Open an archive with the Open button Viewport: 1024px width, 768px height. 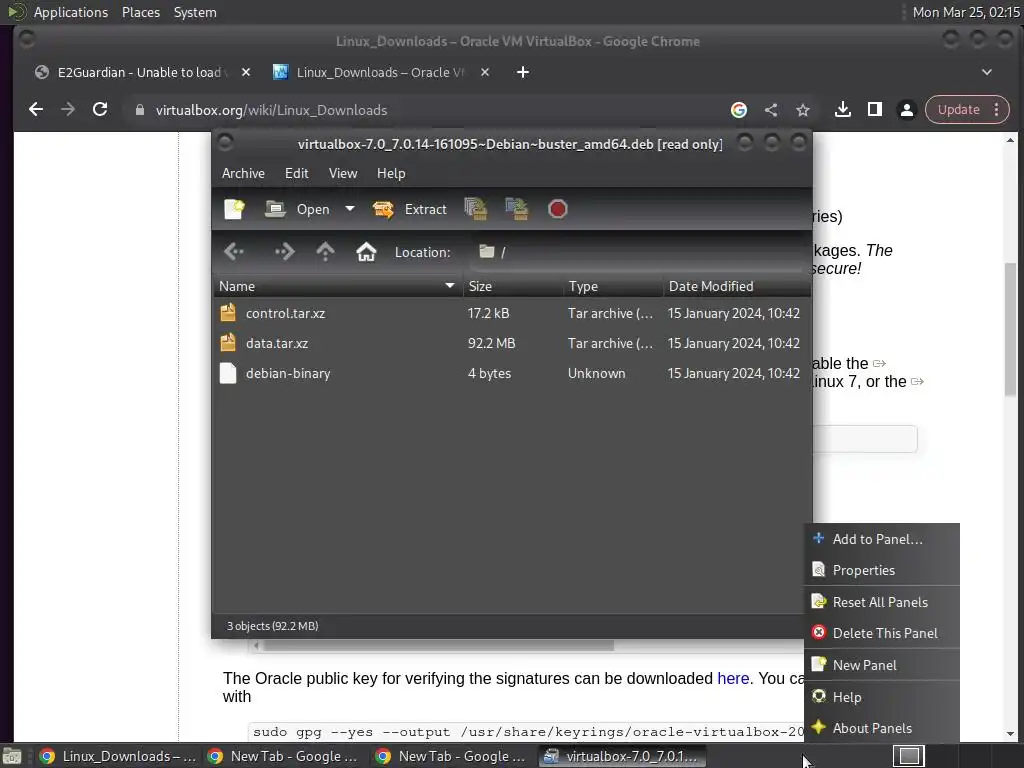297,209
